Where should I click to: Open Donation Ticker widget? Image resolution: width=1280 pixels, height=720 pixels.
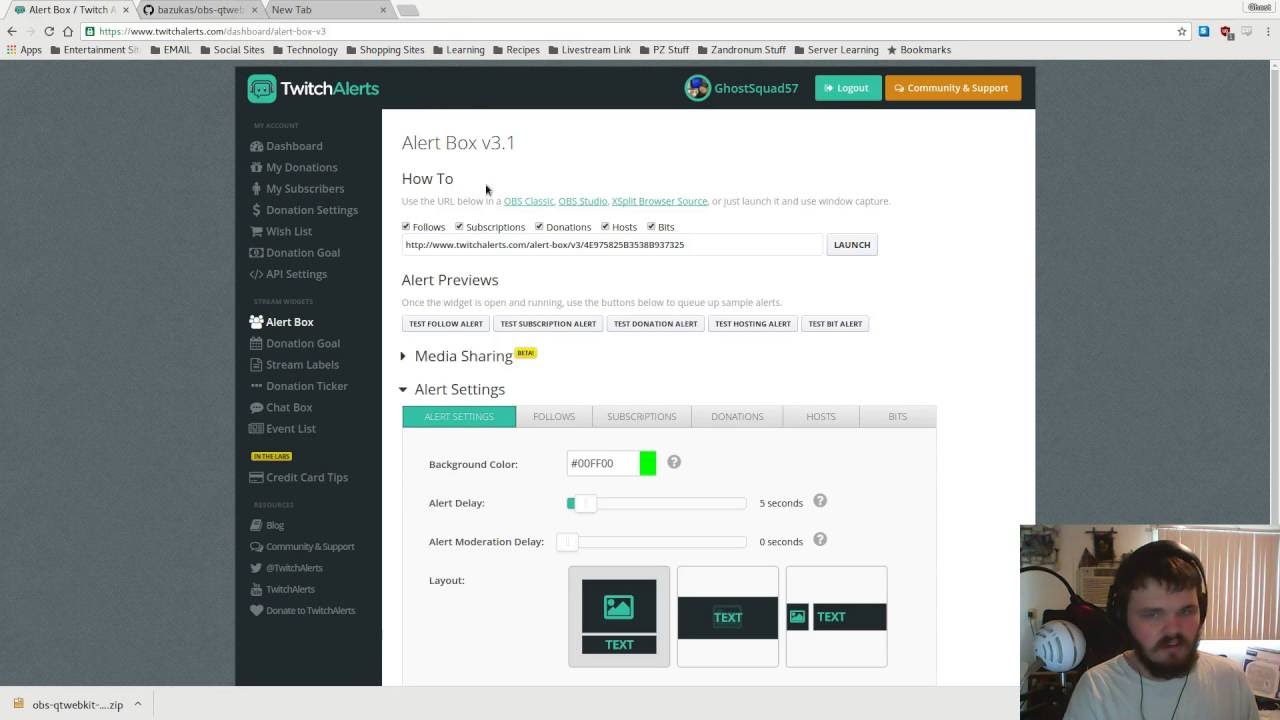pos(298,386)
